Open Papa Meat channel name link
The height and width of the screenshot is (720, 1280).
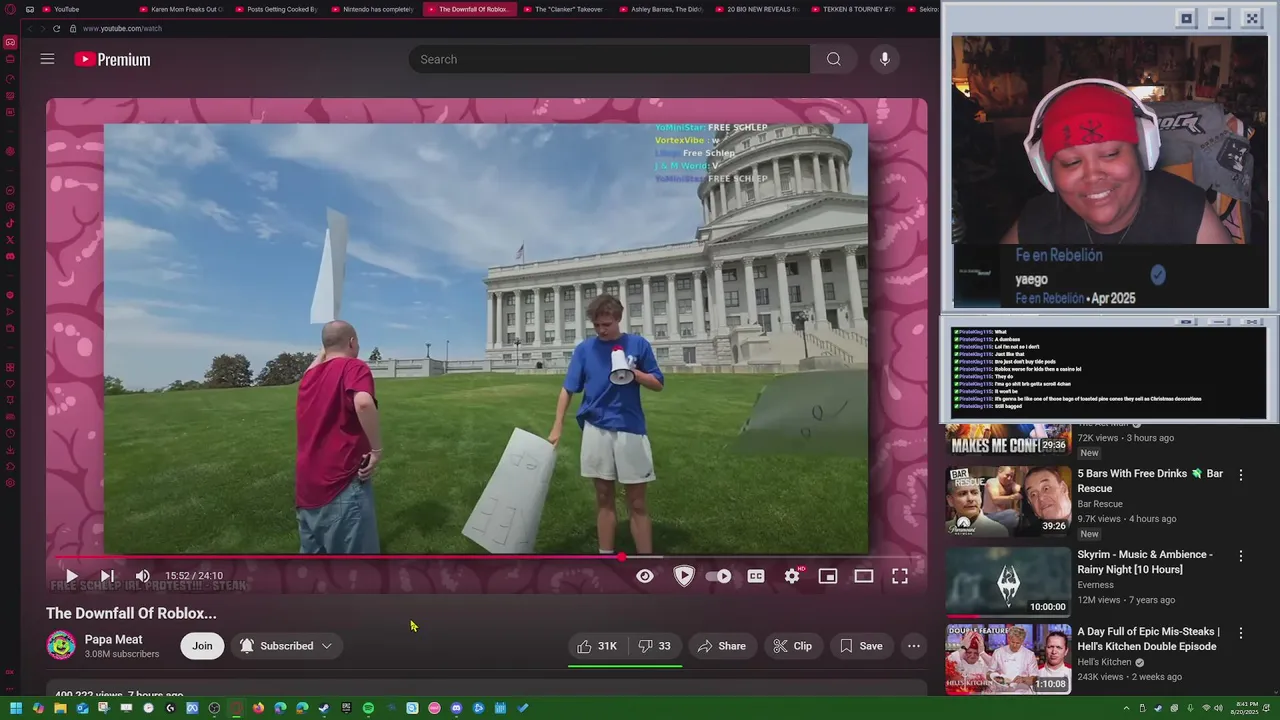tap(113, 639)
